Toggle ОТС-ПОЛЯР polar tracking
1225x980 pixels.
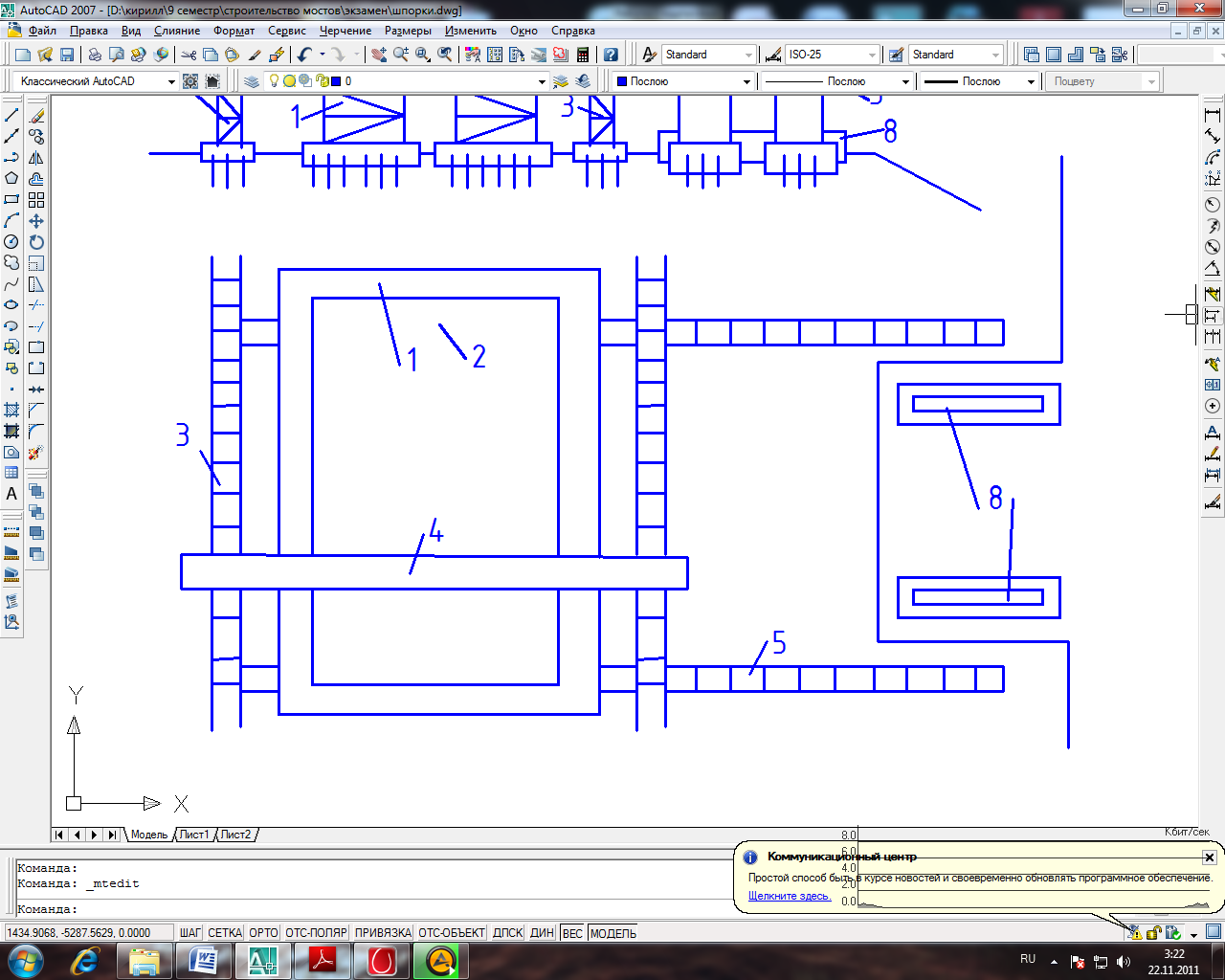point(316,933)
